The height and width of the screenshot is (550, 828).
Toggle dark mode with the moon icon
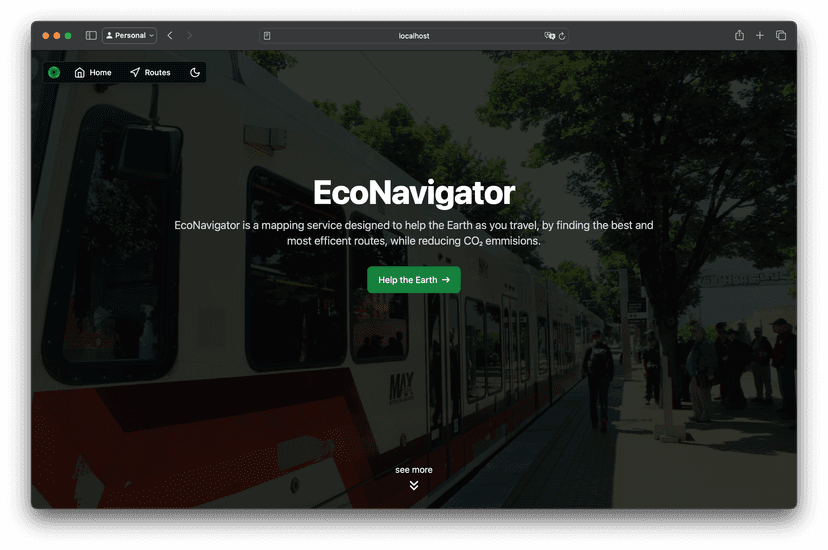coord(195,72)
